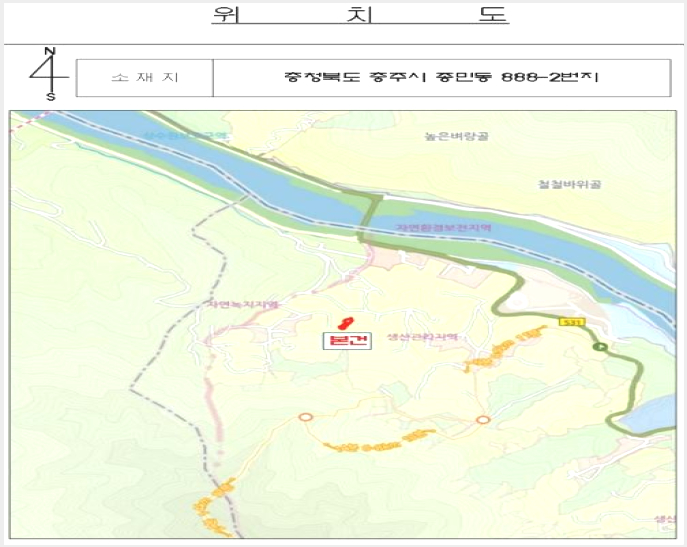Click the left orange circle waypoint marker
Viewport: 687px width, 547px height.
pos(305,417)
